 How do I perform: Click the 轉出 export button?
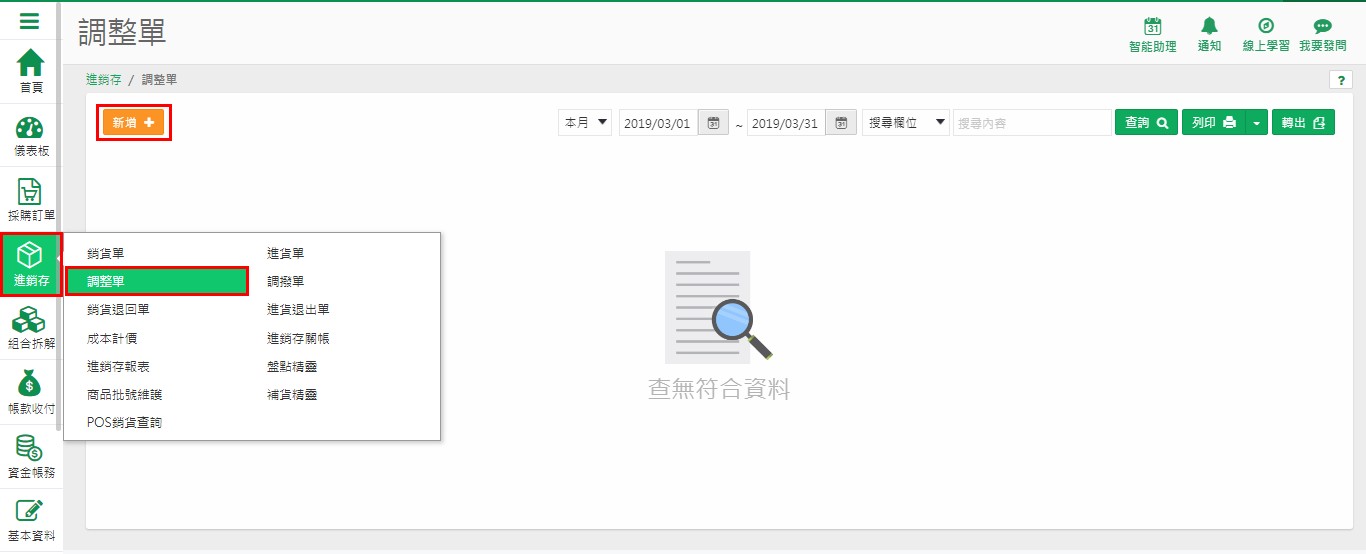(1303, 122)
